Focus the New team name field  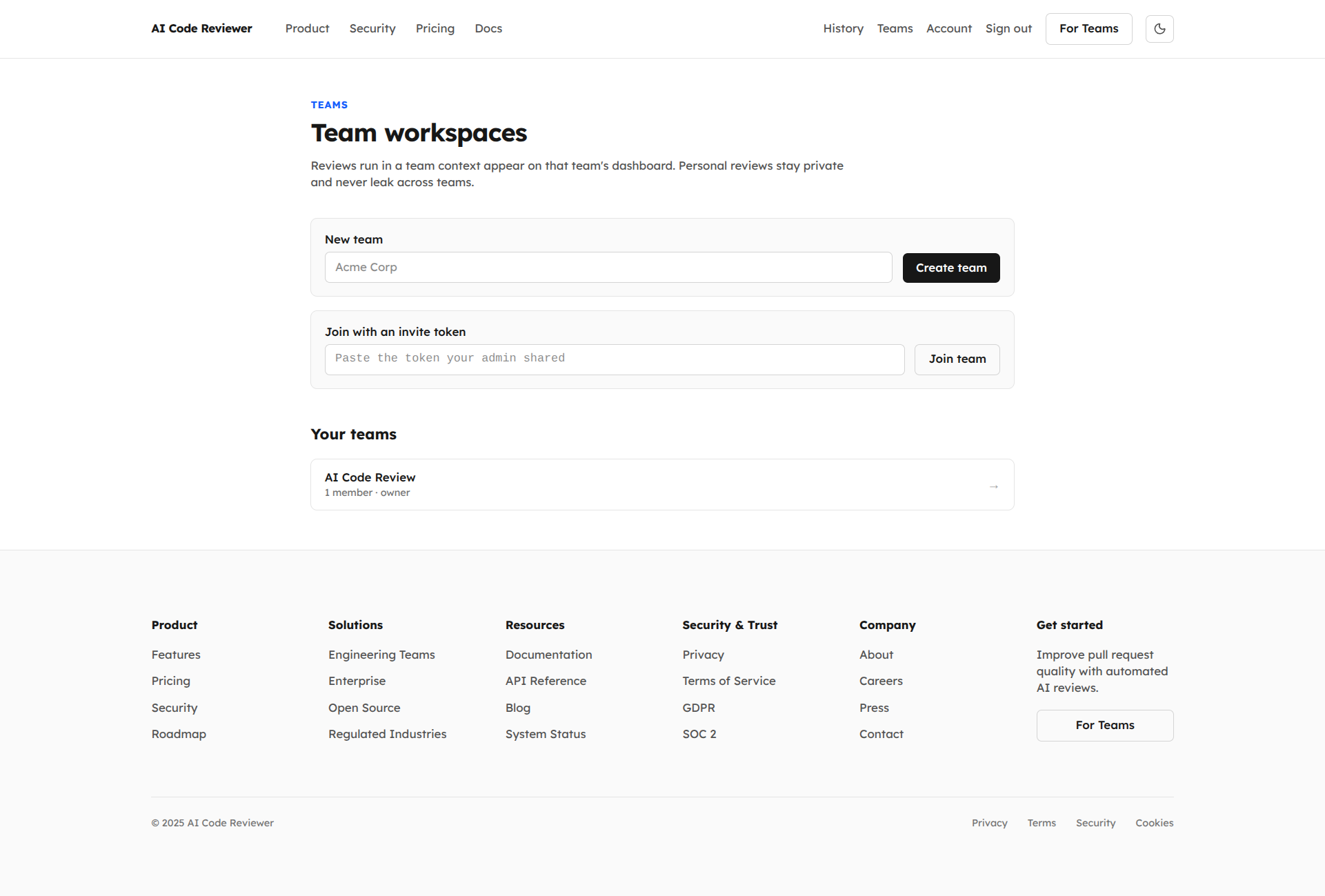click(608, 267)
